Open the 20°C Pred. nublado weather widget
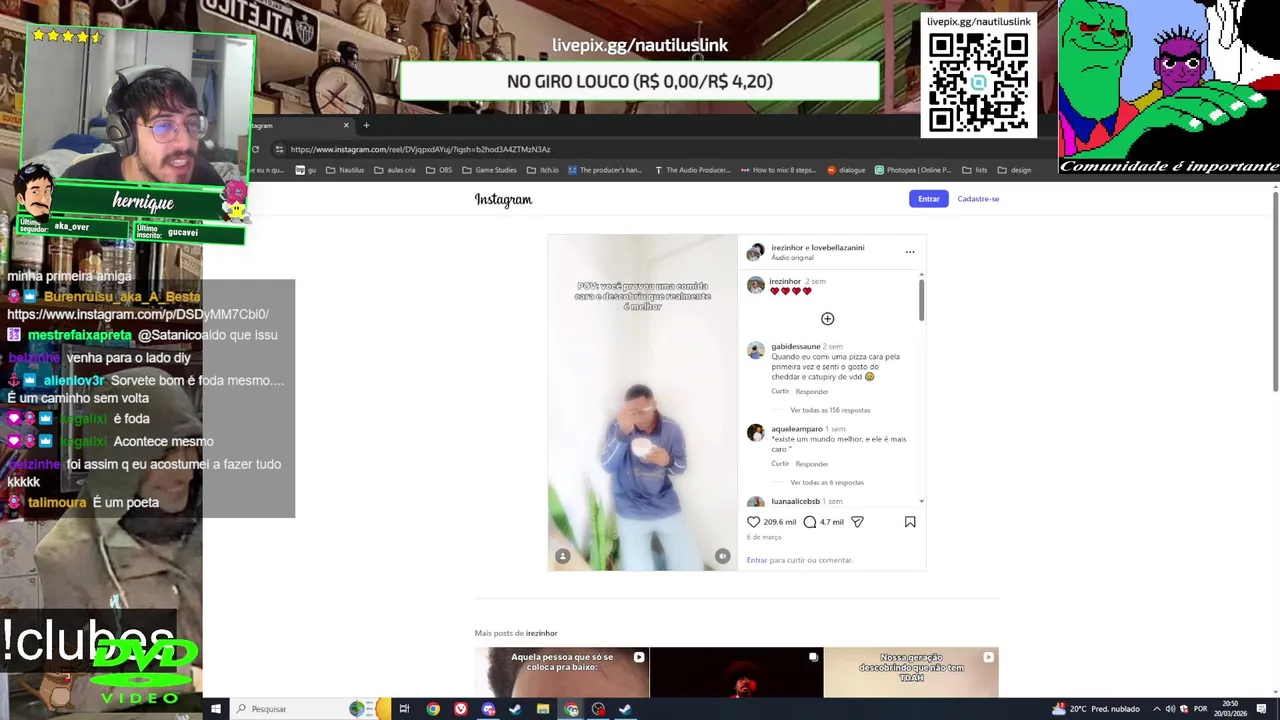This screenshot has width=1280, height=720. pos(1096,709)
